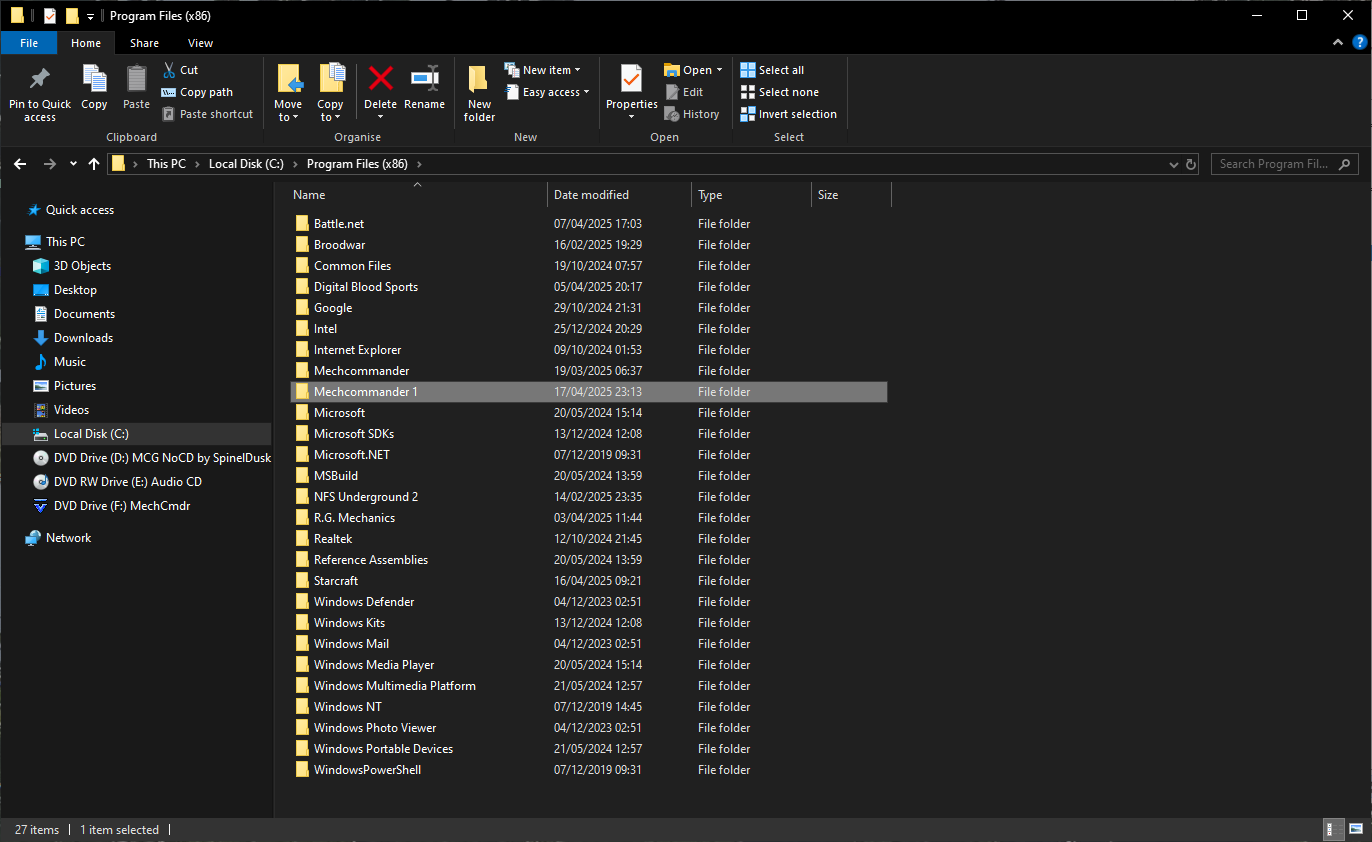
Task: Refresh the folder view with refresh icon
Action: [x=1190, y=164]
